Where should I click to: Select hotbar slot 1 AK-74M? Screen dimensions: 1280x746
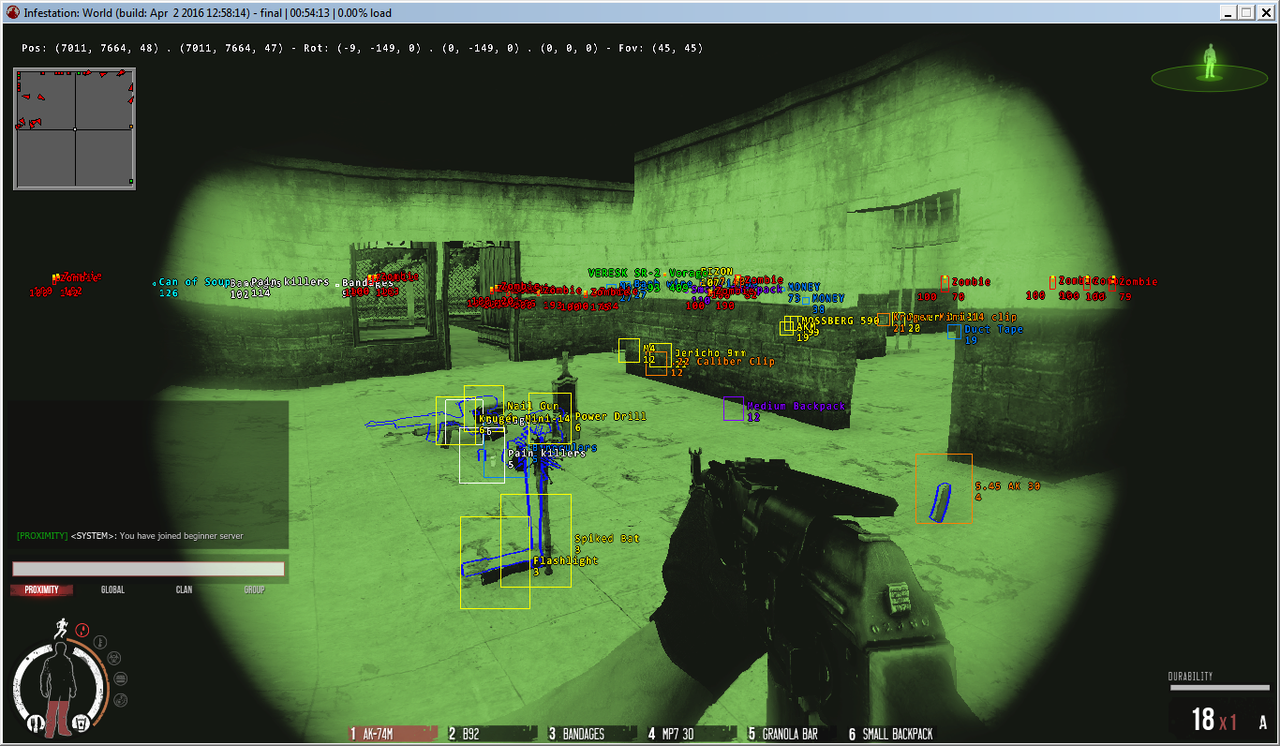392,734
